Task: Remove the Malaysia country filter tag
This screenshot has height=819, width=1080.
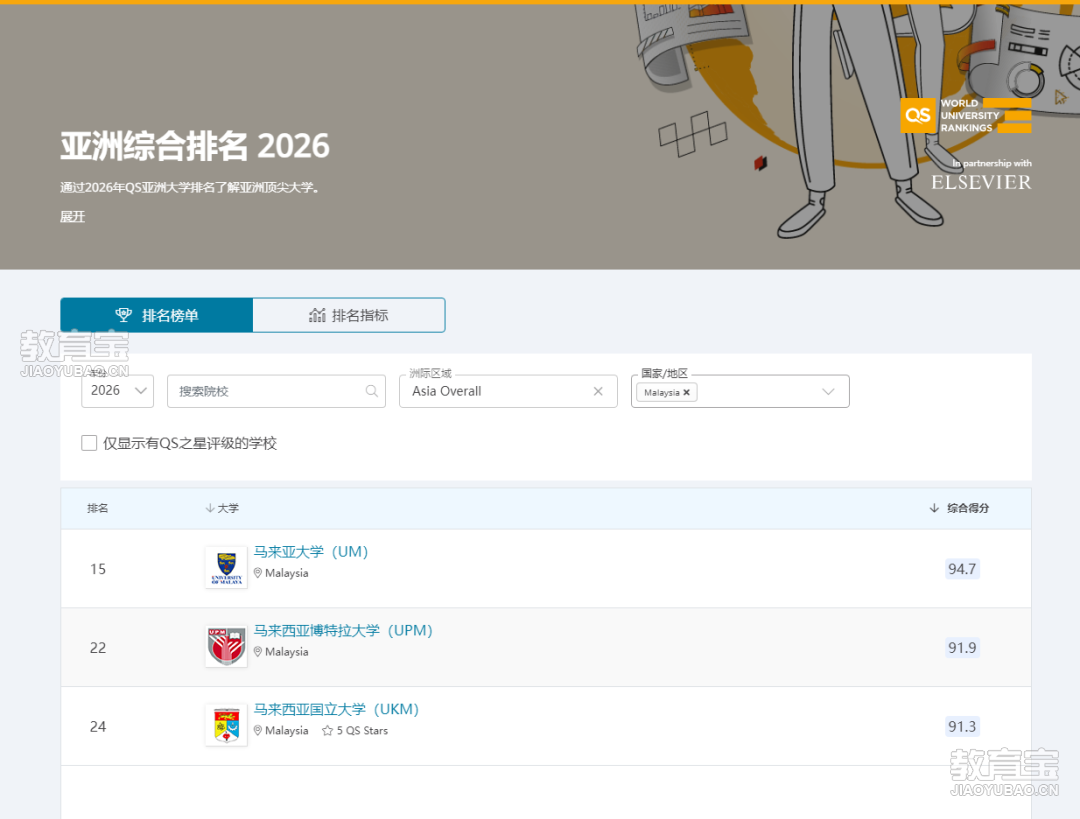Action: pyautogui.click(x=686, y=393)
